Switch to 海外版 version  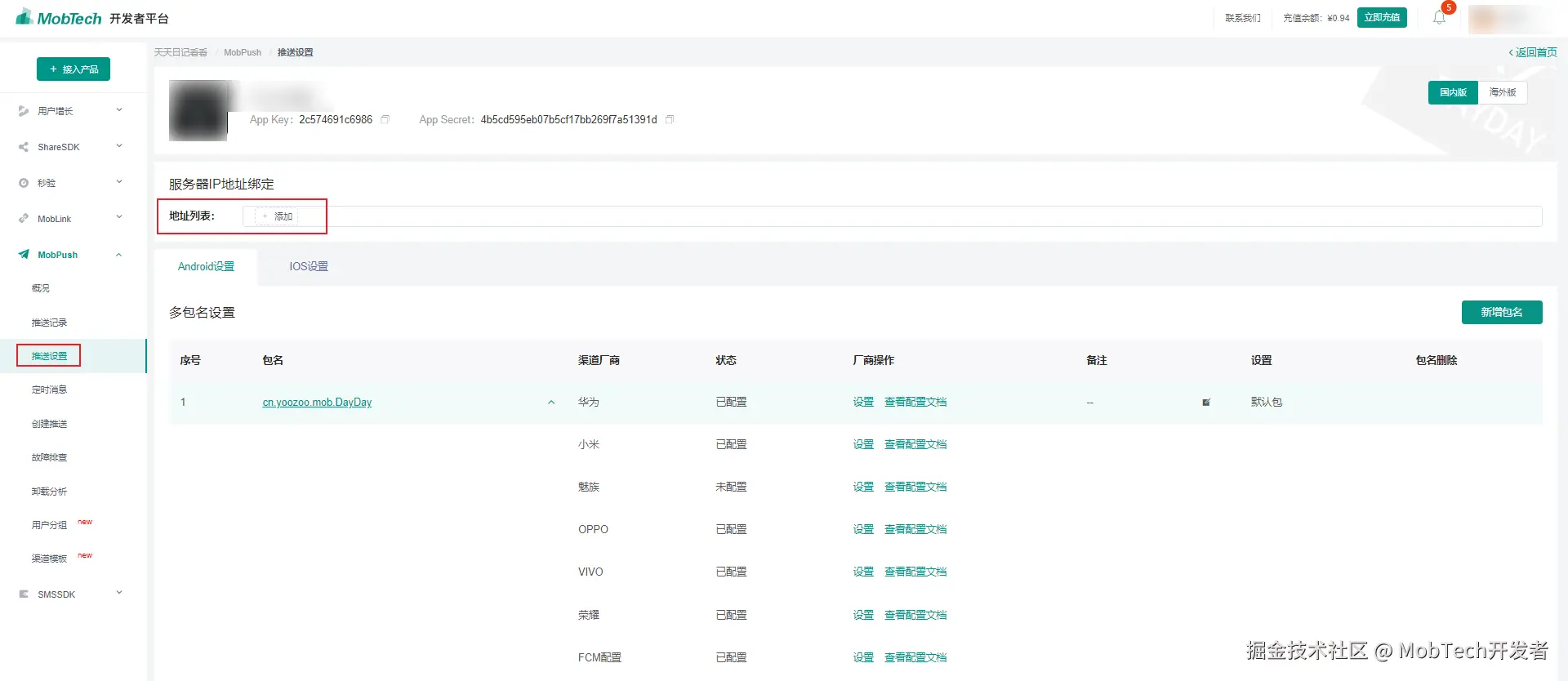click(1503, 92)
